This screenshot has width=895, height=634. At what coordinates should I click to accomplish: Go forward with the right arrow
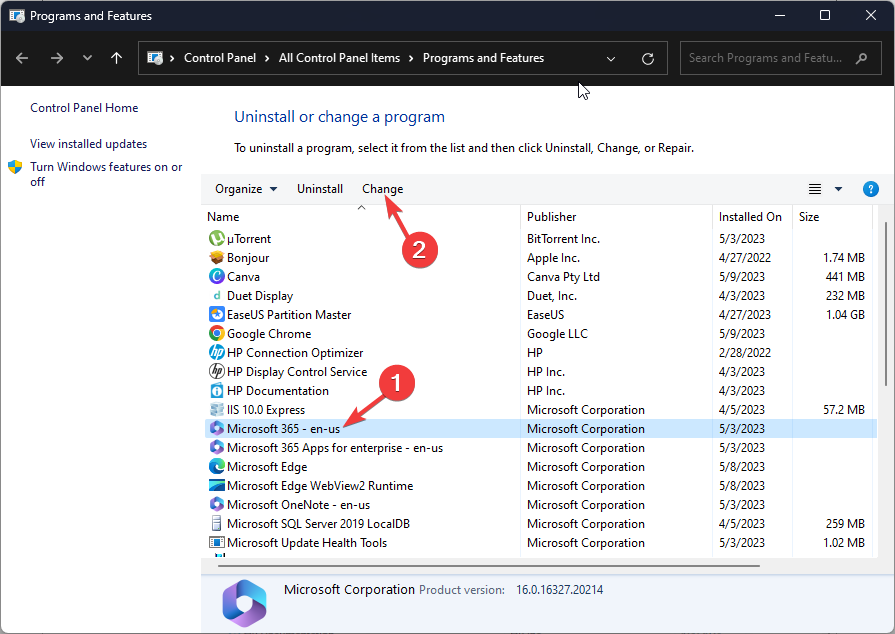(x=57, y=58)
